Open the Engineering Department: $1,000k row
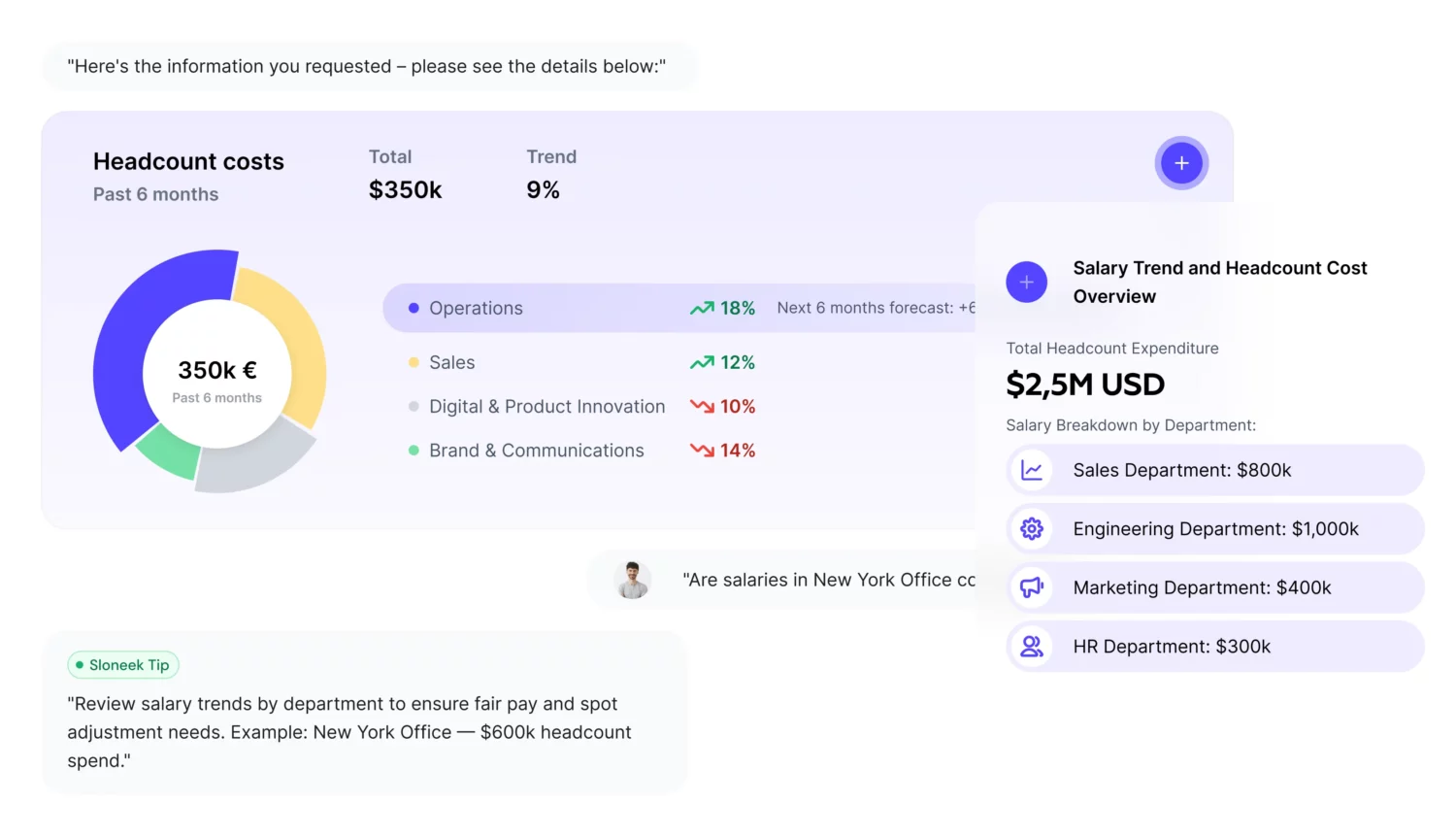This screenshot has width=1456, height=837. click(1215, 529)
